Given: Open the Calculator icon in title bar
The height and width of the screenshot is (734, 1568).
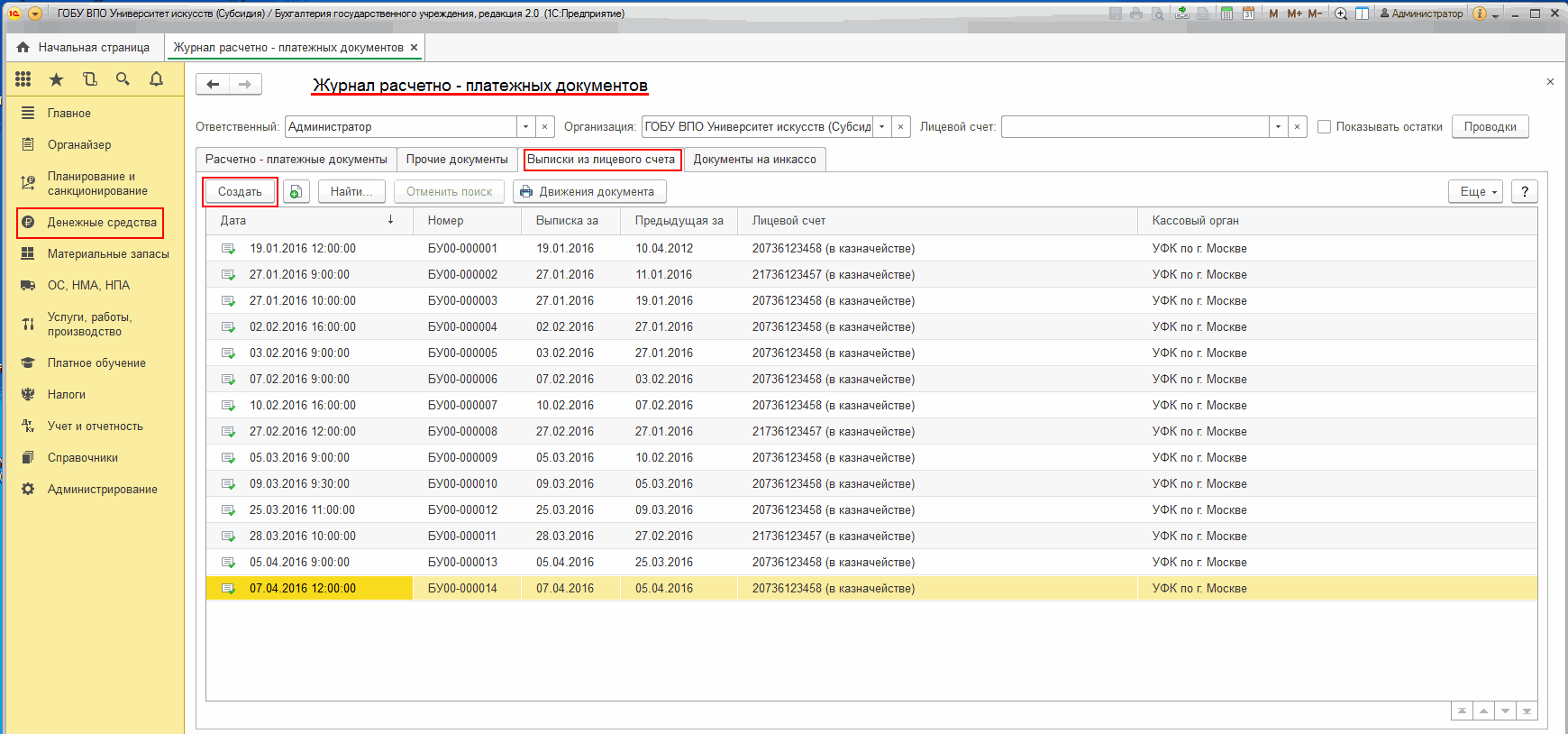Looking at the screenshot, I should coord(1226,14).
